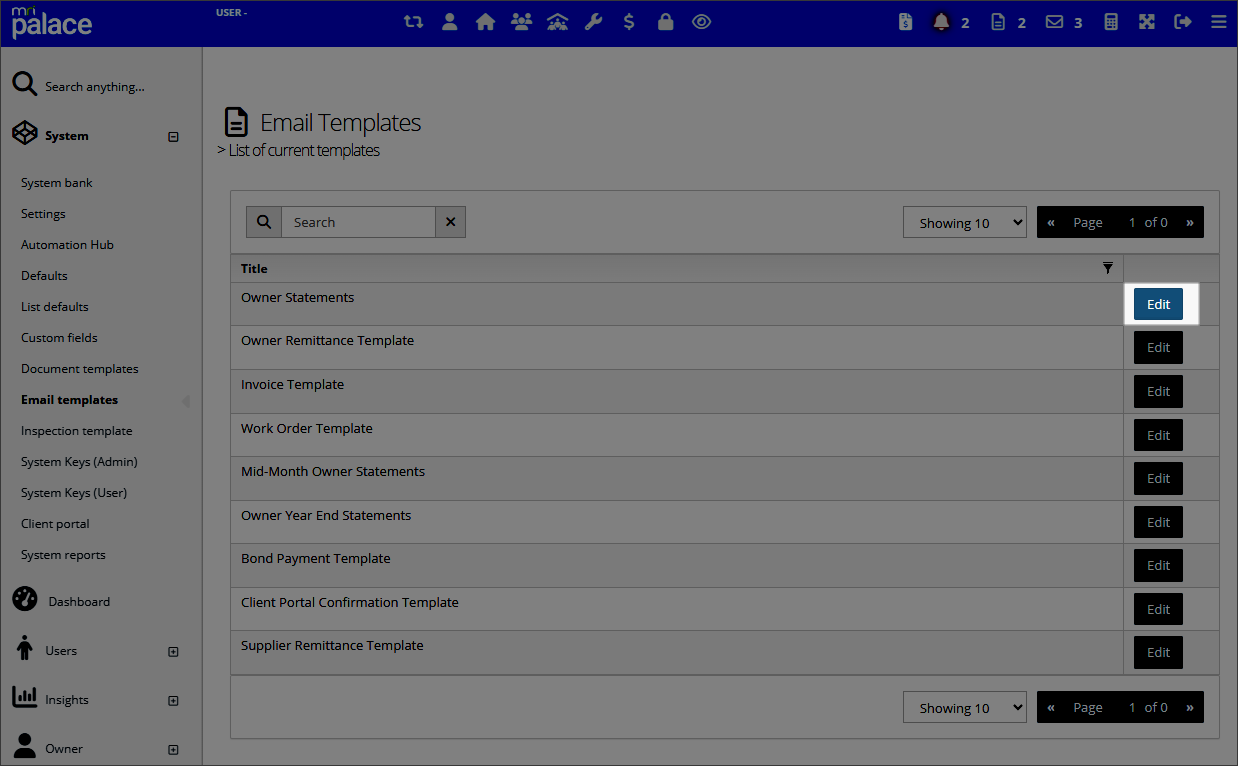Open the hamburger menu icon
The height and width of the screenshot is (766, 1238).
coord(1218,22)
